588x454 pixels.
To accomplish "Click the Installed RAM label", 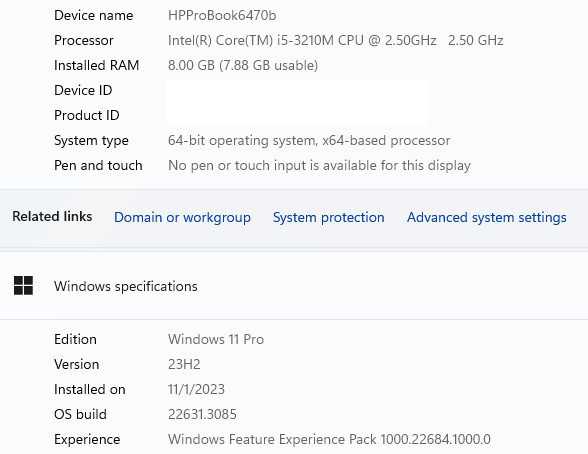I will (x=96, y=65).
